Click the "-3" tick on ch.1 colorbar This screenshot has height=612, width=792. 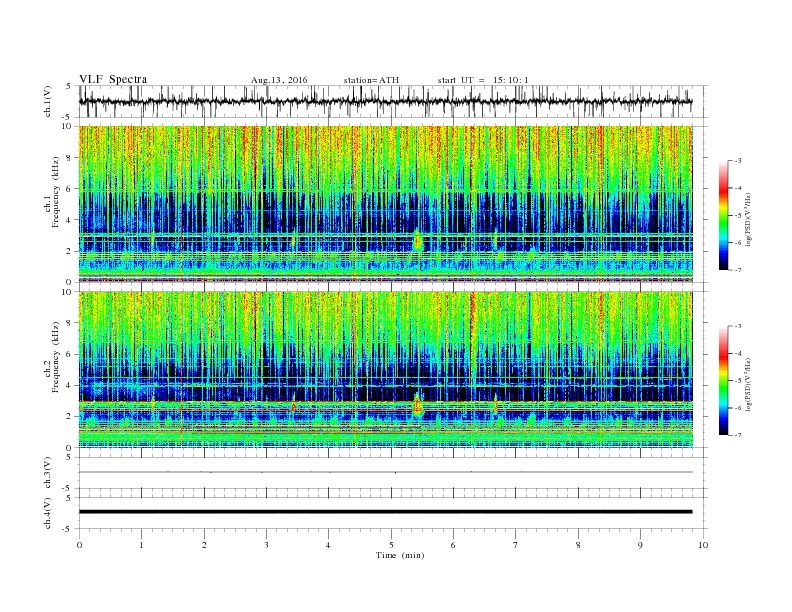[x=738, y=161]
